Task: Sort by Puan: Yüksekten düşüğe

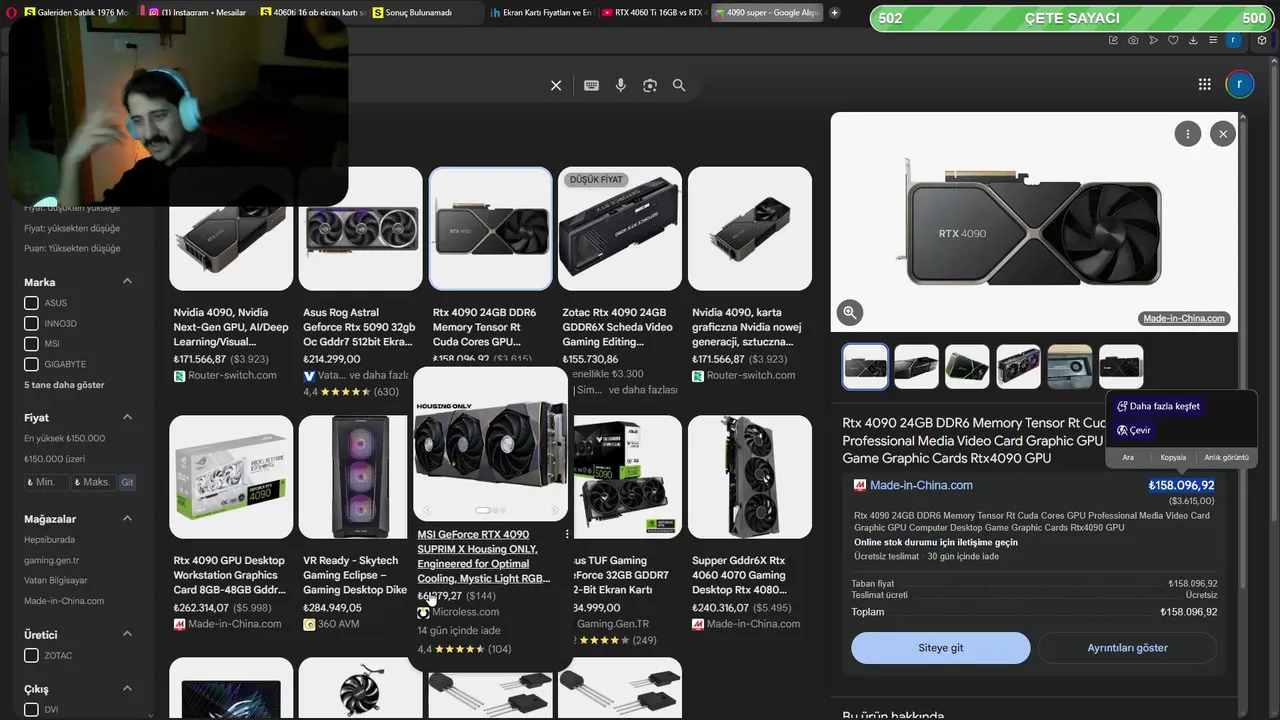Action: [72, 248]
